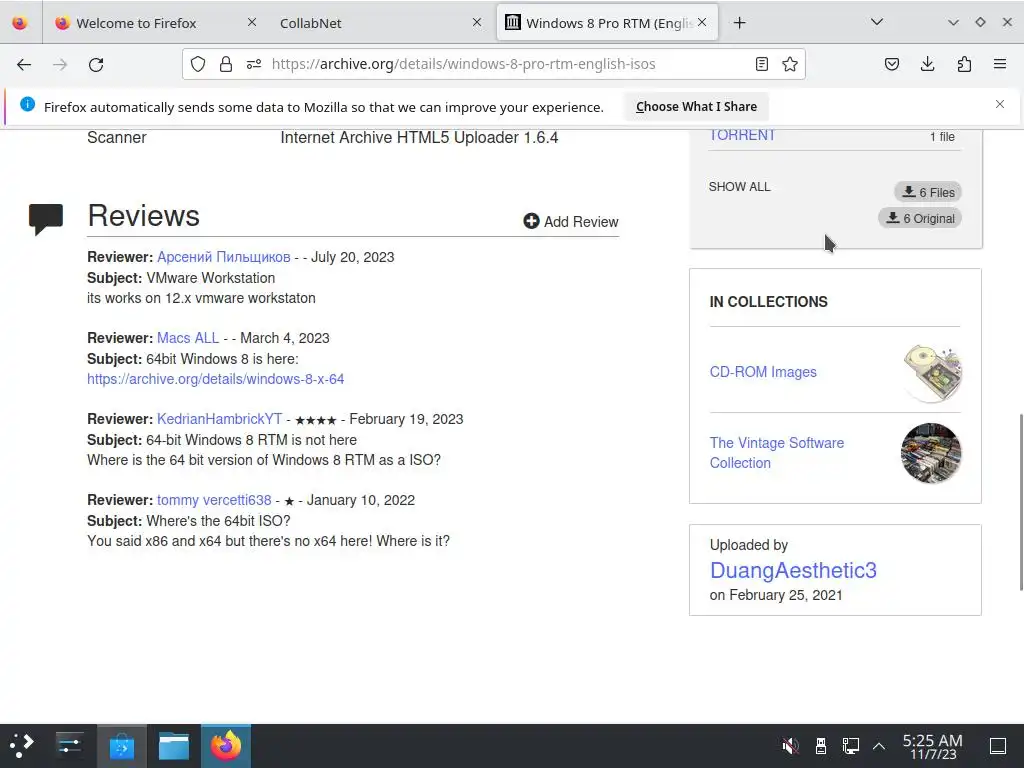This screenshot has height=768, width=1024.
Task: Open the Extensions menu
Action: point(964,64)
